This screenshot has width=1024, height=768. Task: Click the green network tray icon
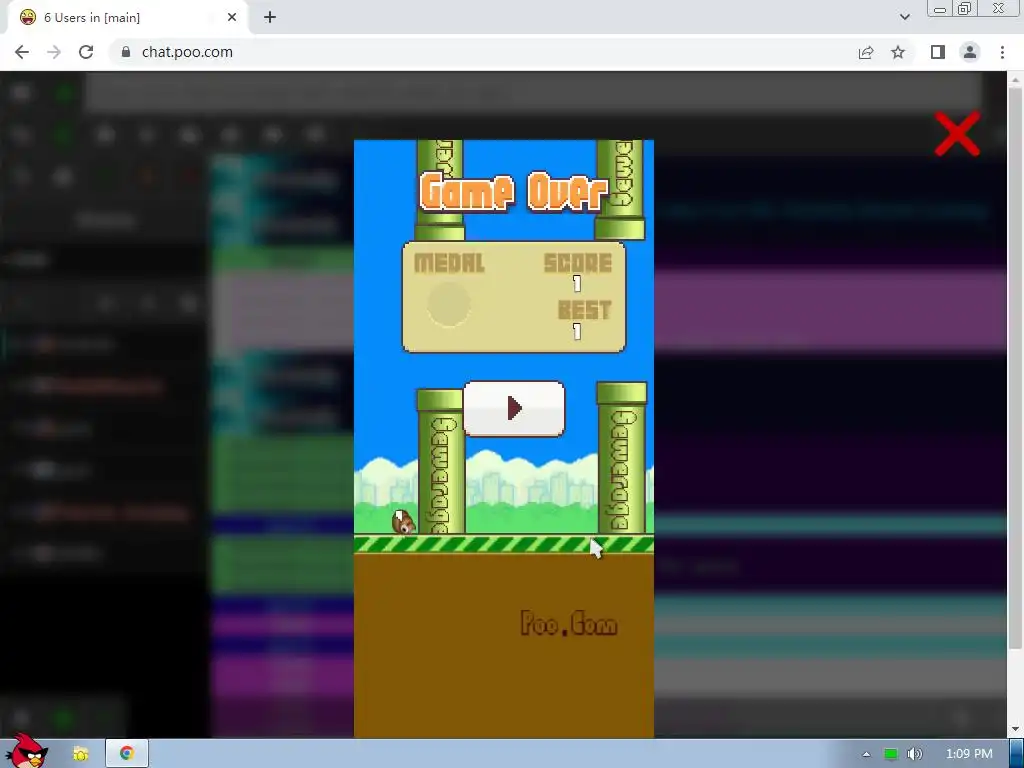(891, 754)
